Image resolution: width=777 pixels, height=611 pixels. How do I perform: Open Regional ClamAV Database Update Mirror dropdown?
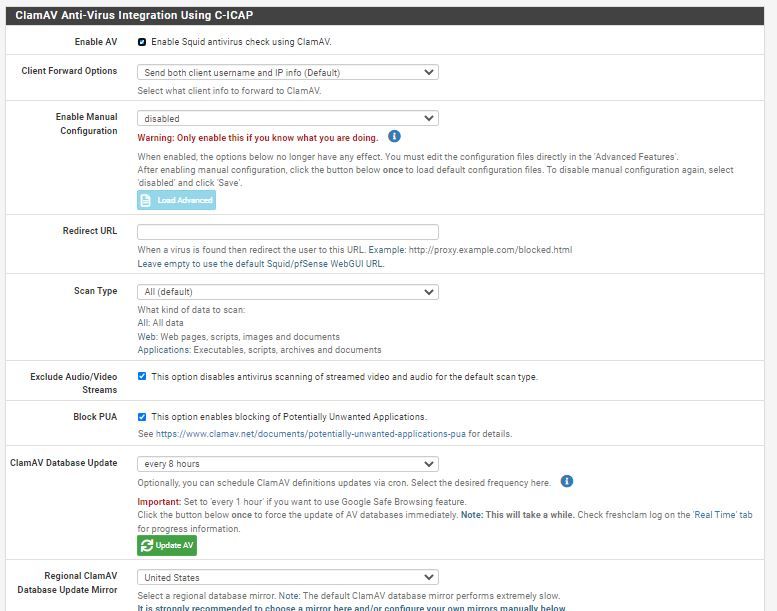pos(287,577)
